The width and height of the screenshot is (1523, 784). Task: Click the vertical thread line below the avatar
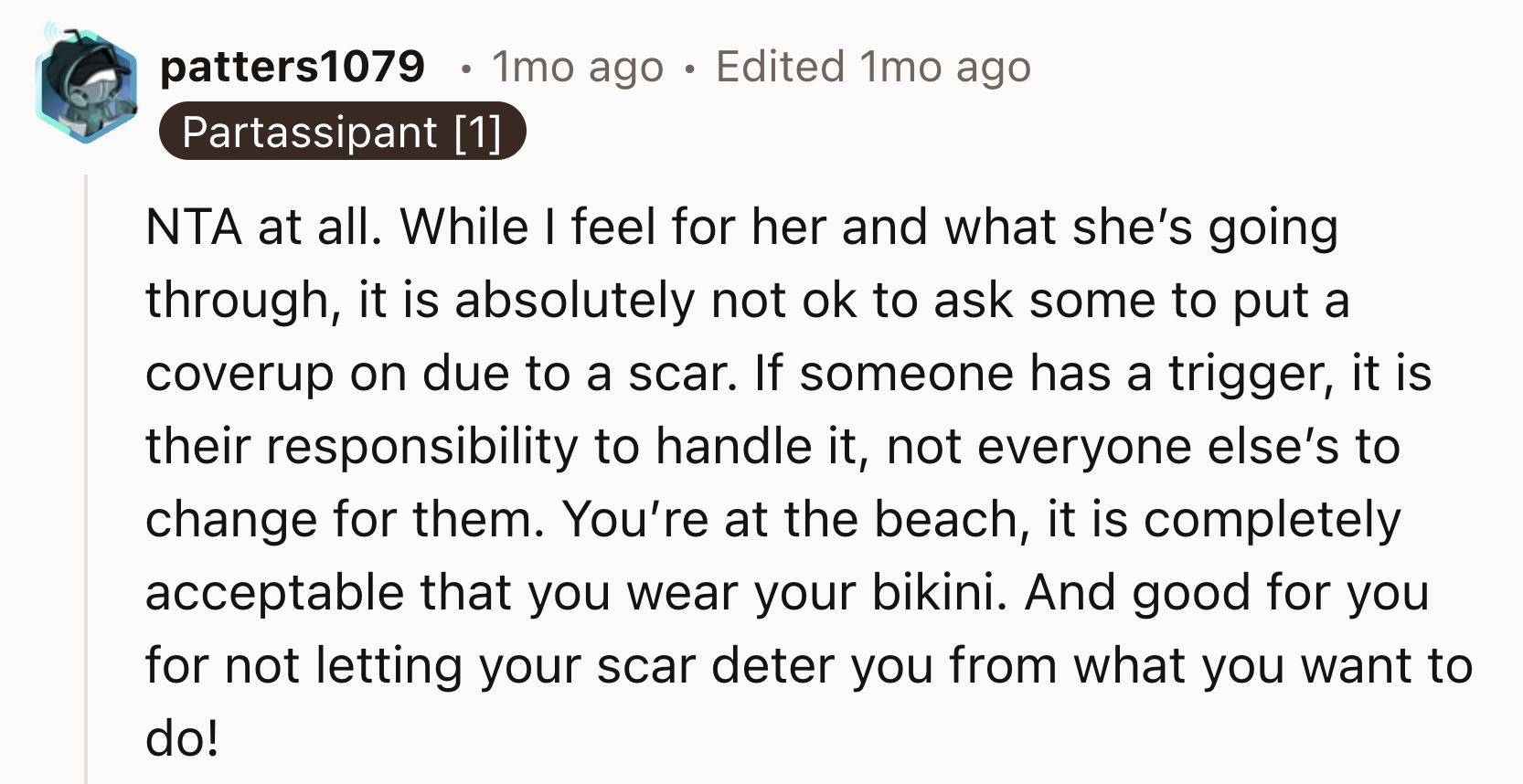click(87, 457)
